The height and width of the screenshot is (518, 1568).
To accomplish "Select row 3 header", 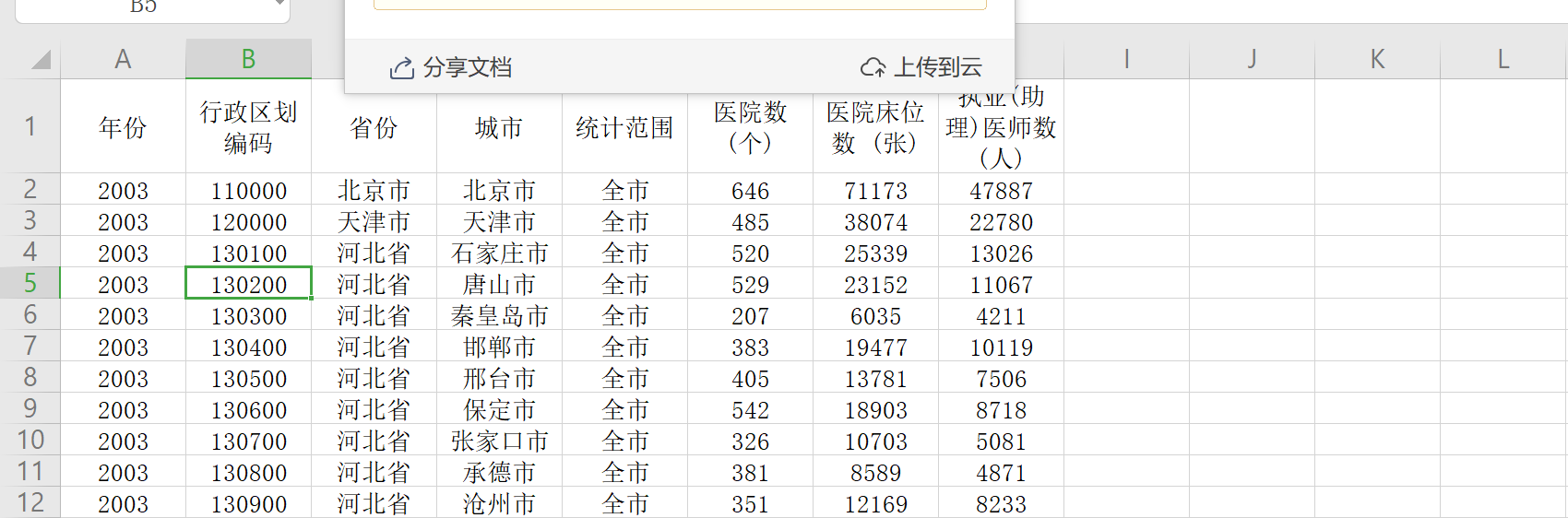I will (30, 220).
